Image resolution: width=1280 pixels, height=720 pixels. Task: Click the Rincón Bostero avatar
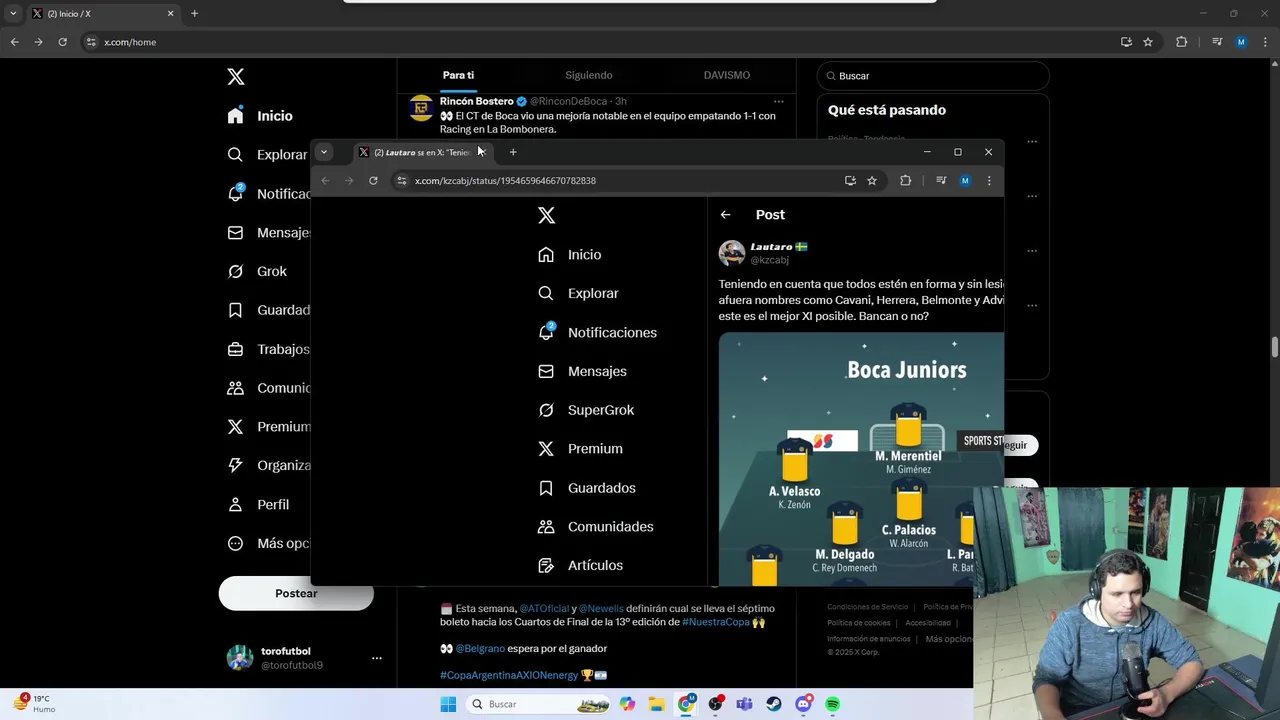(x=421, y=107)
